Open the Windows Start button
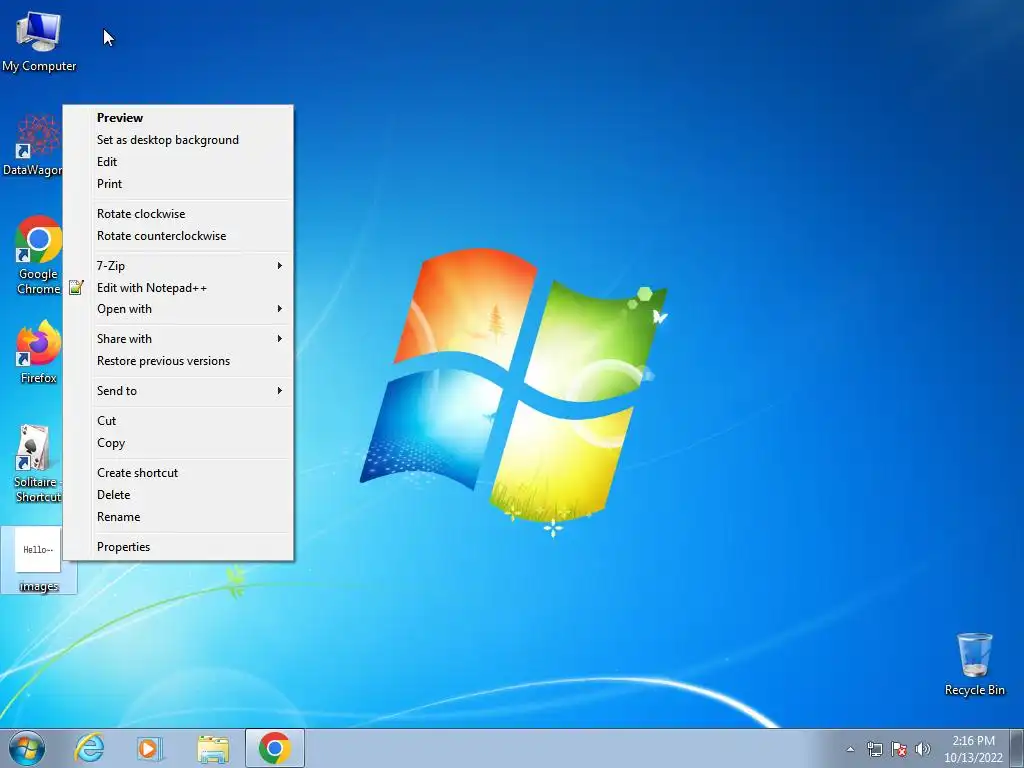The image size is (1024, 768). point(27,748)
